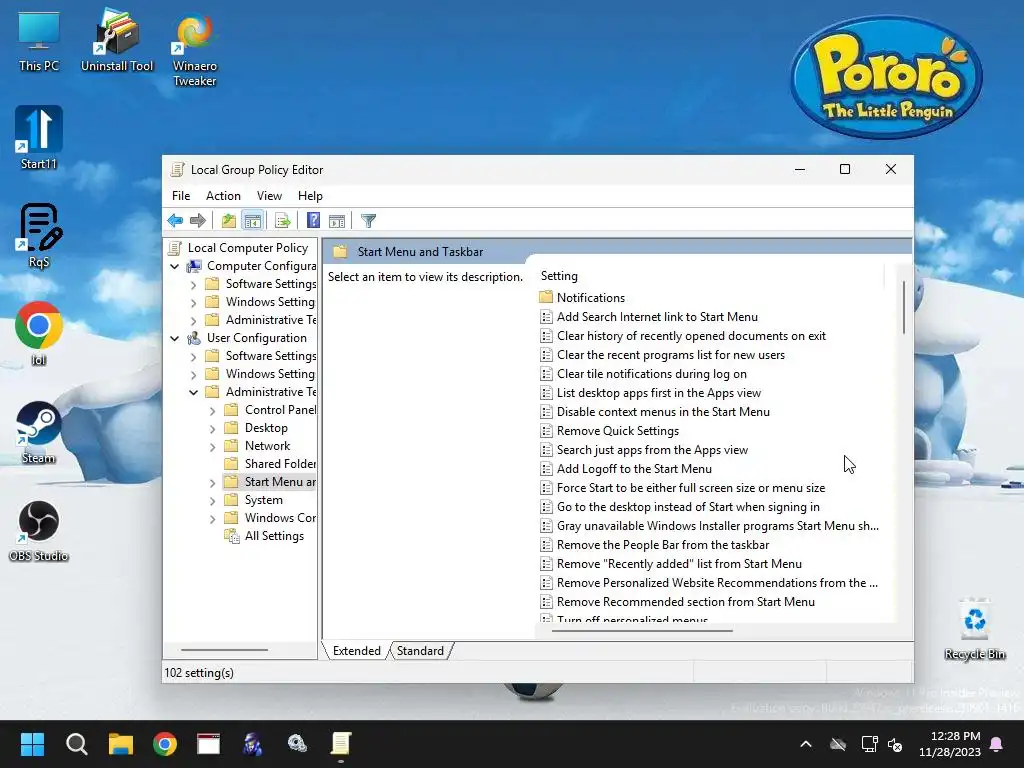Screen dimensions: 1024x768
Task: Expand the Control Panel tree node
Action: pyautogui.click(x=212, y=411)
